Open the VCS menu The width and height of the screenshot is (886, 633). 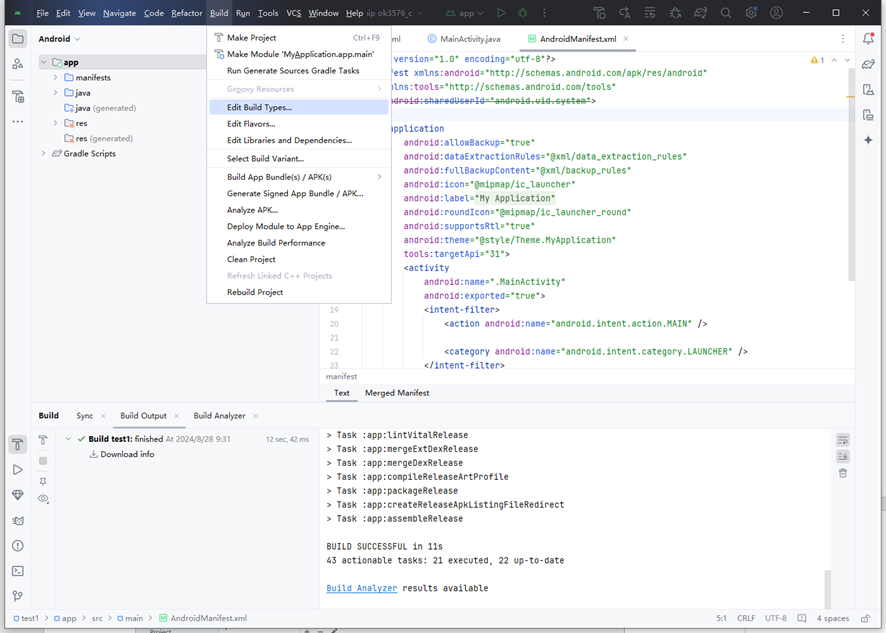(x=294, y=13)
